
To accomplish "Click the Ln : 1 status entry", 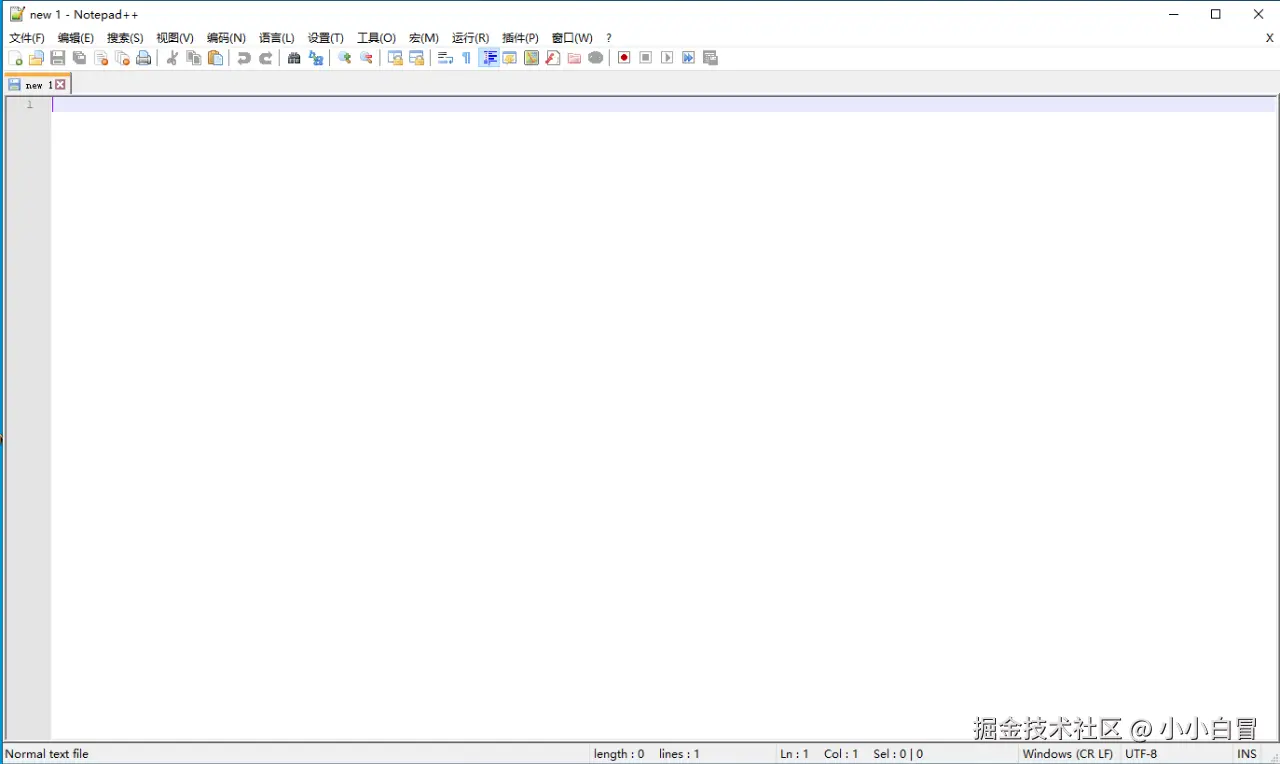I will coord(794,754).
